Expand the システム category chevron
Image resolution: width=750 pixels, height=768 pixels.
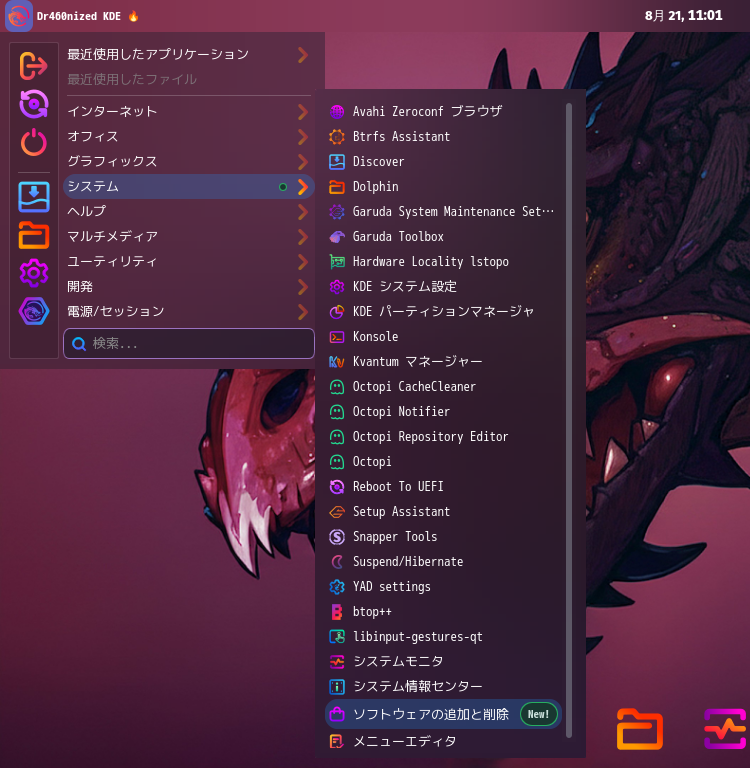pos(303,187)
